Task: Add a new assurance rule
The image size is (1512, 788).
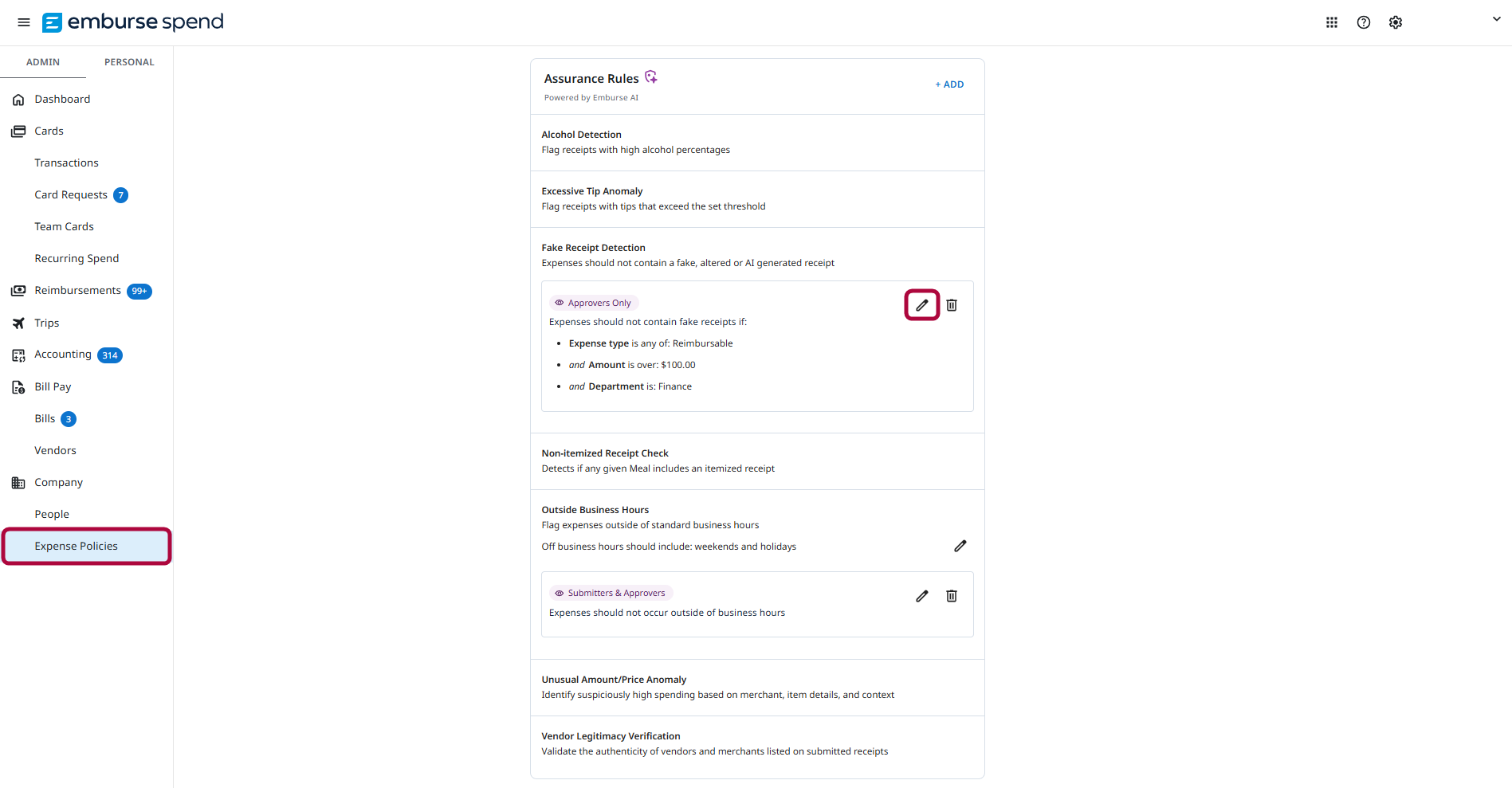Action: (x=949, y=84)
